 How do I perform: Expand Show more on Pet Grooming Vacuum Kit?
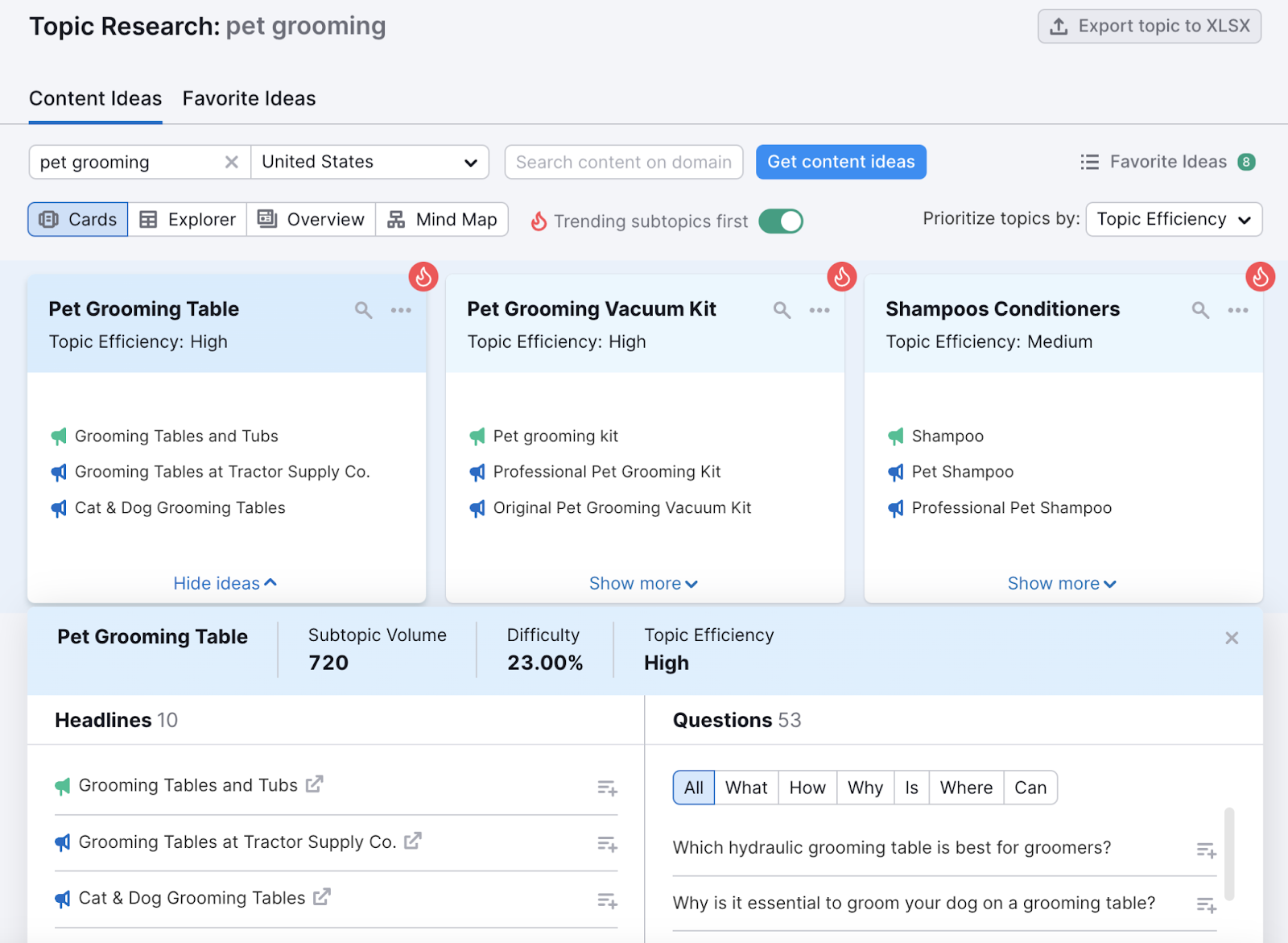[x=643, y=583]
